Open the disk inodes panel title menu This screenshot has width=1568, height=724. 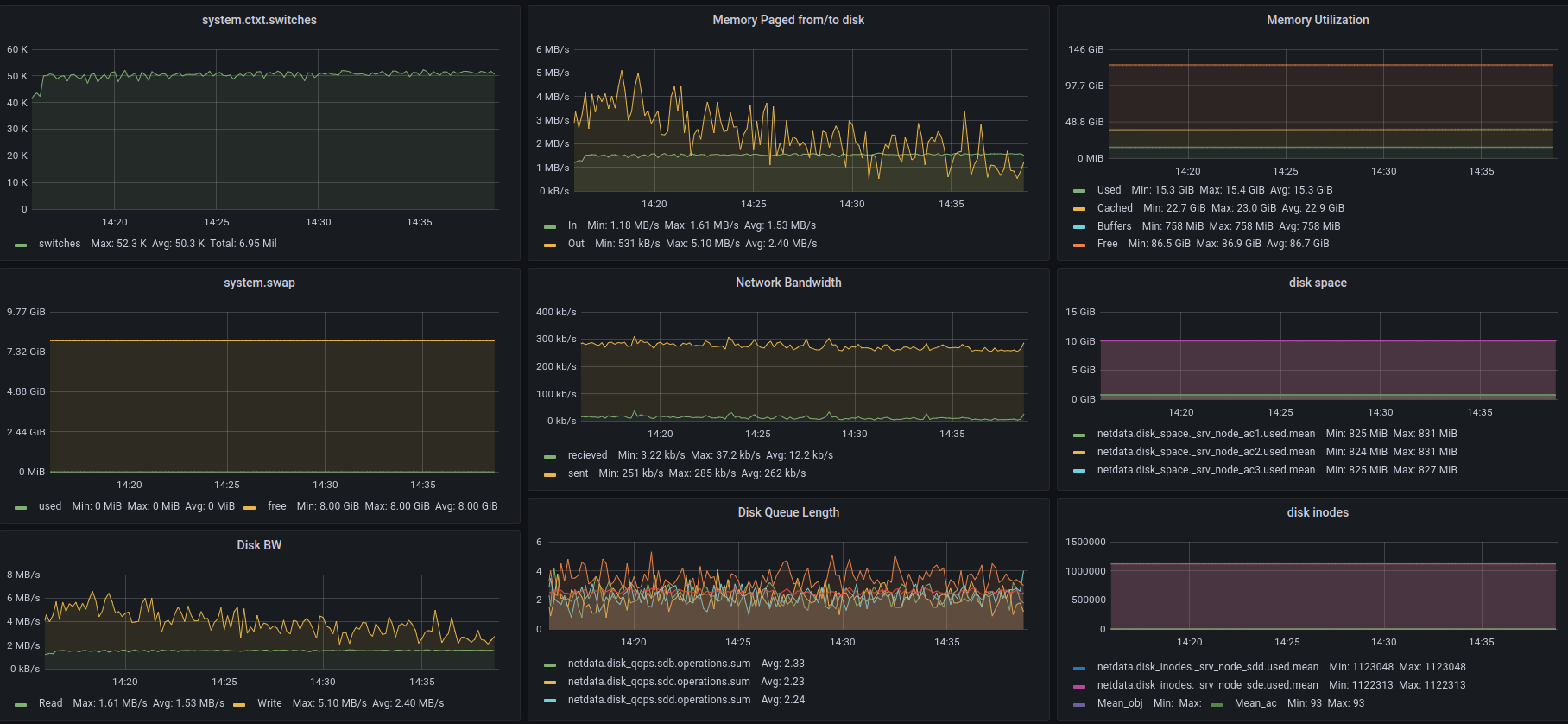pyautogui.click(x=1317, y=512)
